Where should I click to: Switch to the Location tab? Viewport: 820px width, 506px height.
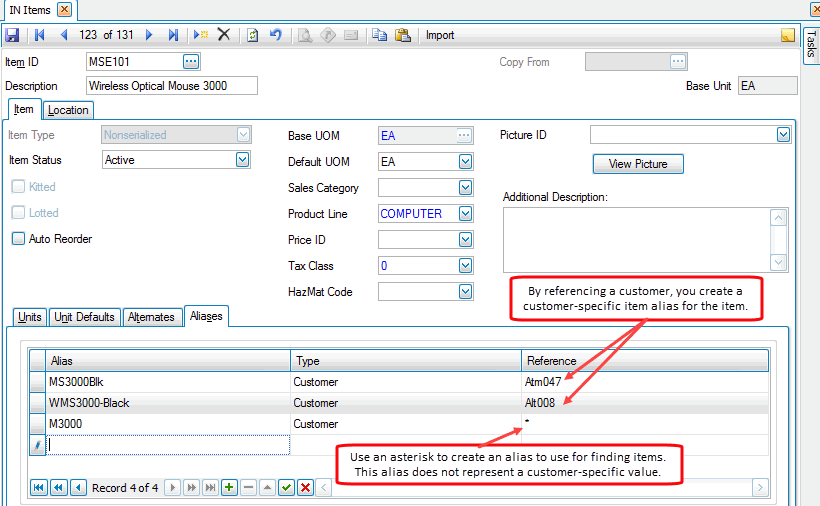click(x=68, y=110)
